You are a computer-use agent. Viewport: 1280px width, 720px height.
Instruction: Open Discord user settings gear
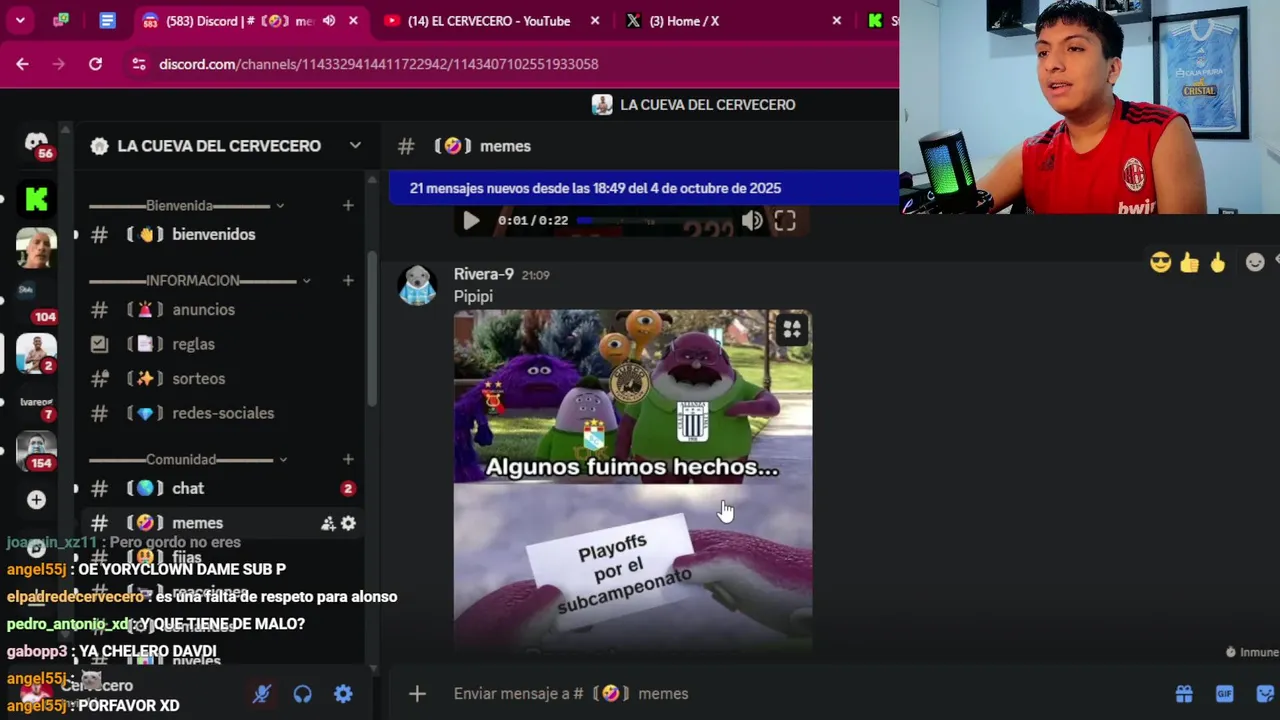343,693
